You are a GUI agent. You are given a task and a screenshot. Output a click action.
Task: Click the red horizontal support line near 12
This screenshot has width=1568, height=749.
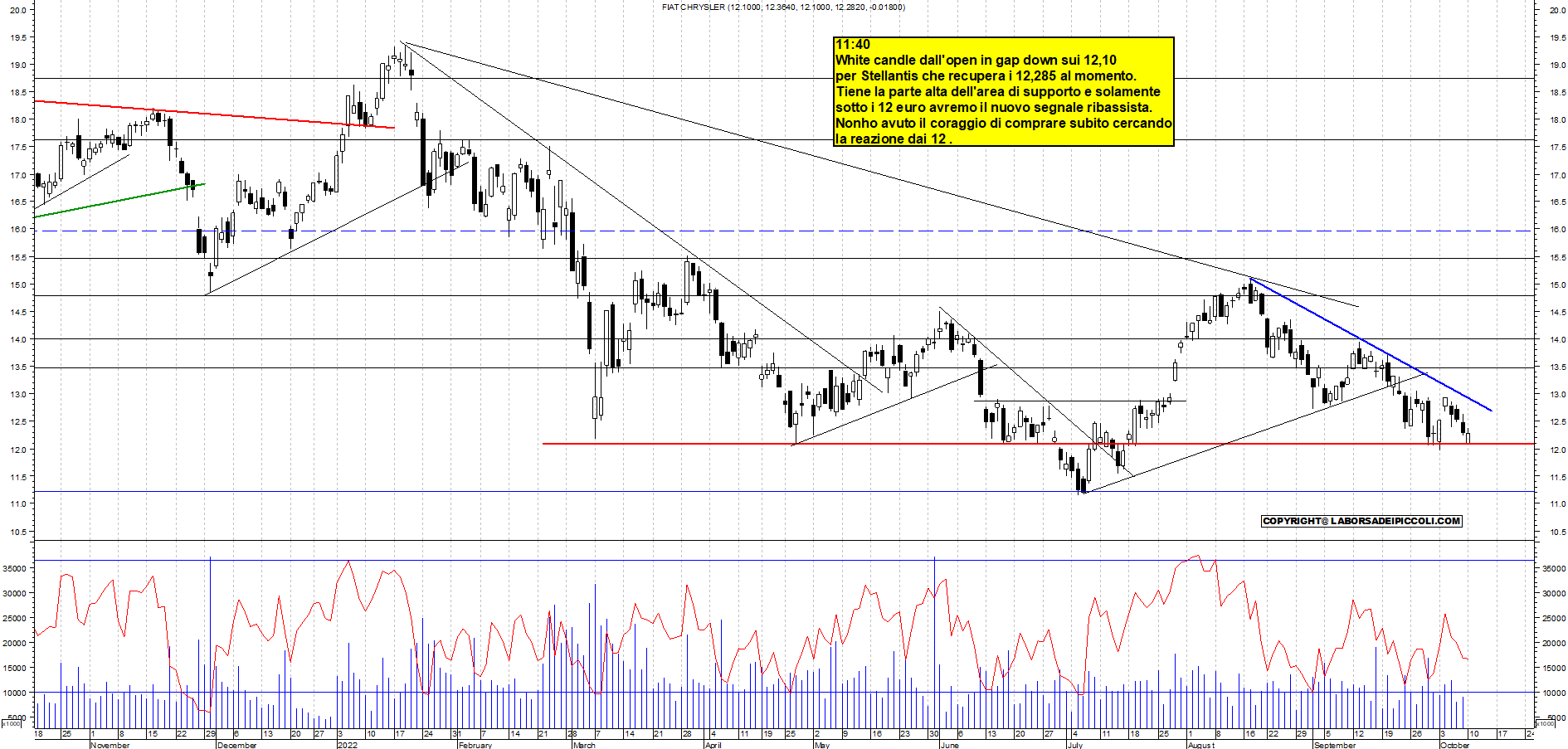pyautogui.click(x=1037, y=444)
